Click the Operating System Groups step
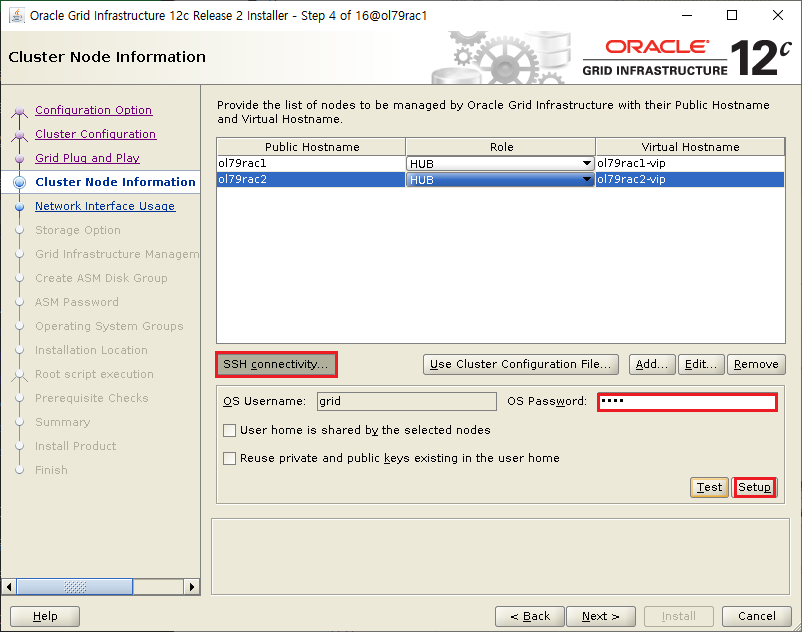Screen dimensions: 802x632 109,326
